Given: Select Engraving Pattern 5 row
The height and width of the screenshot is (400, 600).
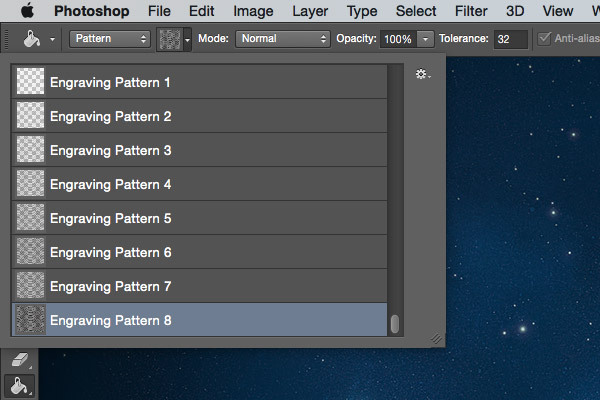Looking at the screenshot, I should coord(199,218).
